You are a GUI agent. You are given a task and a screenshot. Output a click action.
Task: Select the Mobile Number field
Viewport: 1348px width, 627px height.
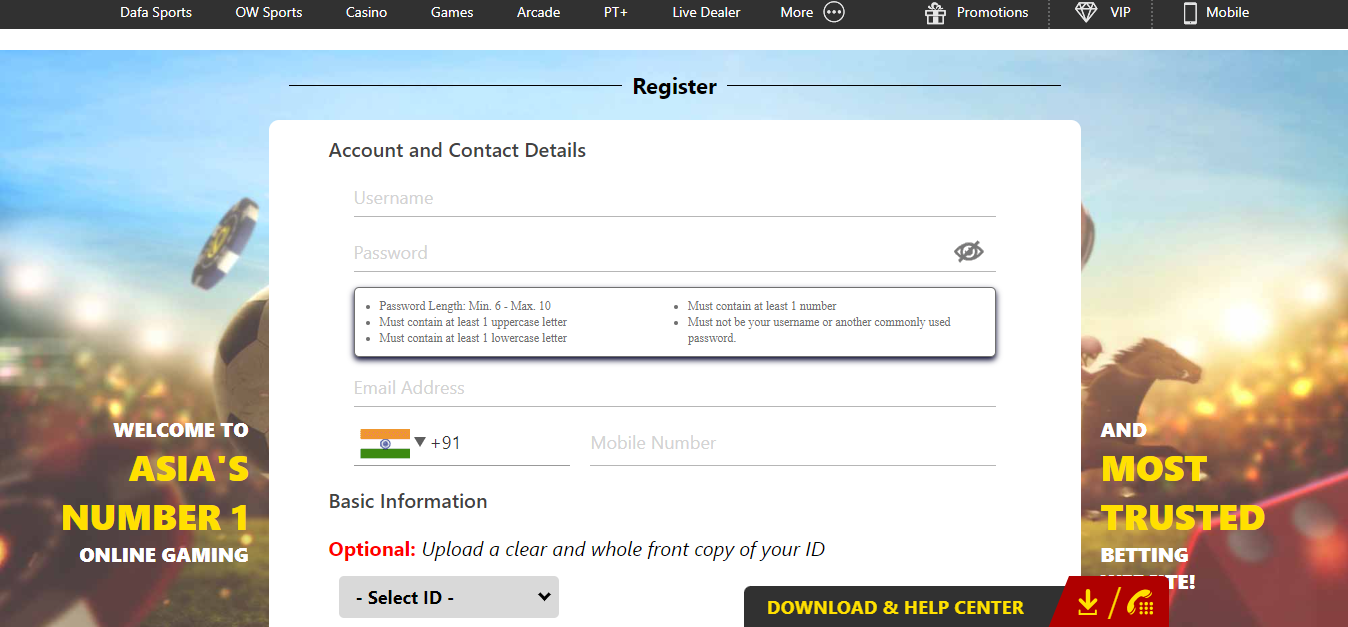(x=792, y=443)
